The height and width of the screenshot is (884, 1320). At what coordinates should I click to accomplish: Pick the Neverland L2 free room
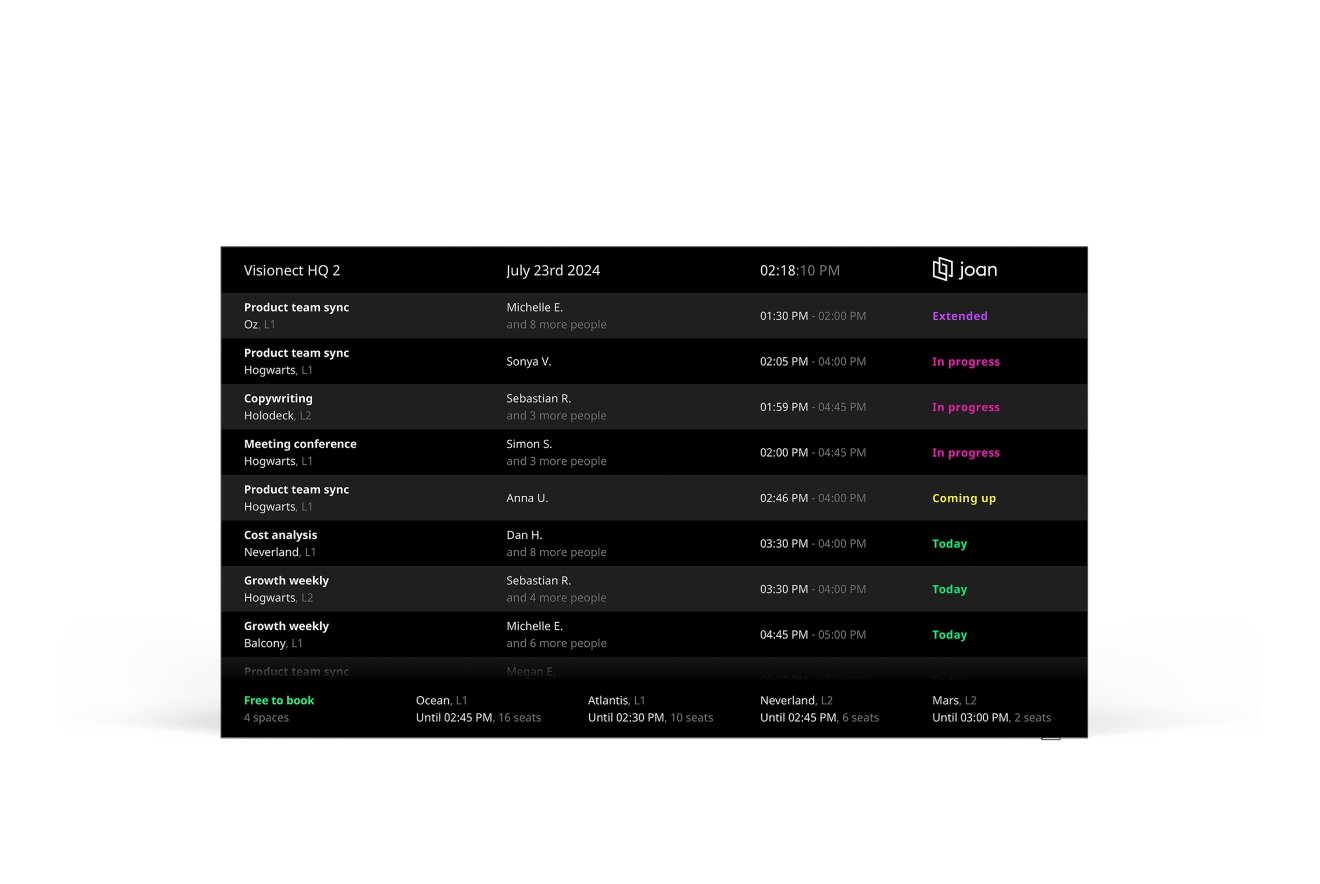coord(819,709)
